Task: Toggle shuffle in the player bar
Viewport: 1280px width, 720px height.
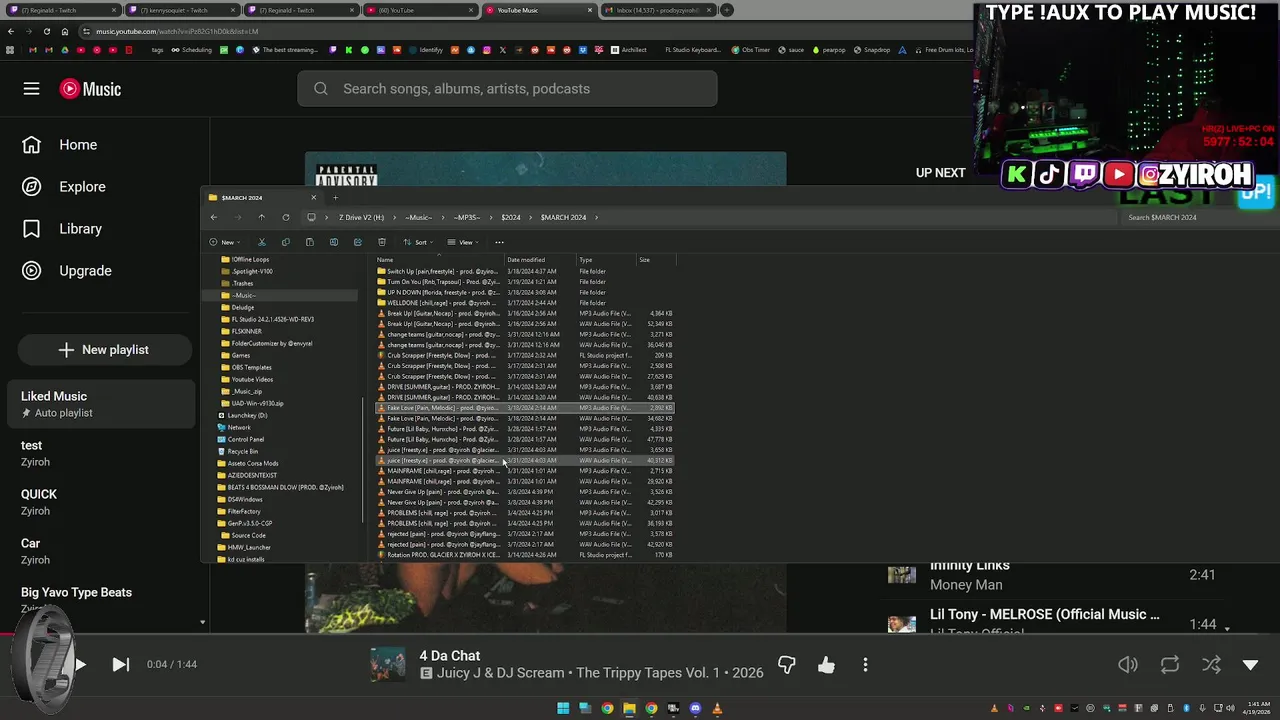Action: click(1211, 665)
